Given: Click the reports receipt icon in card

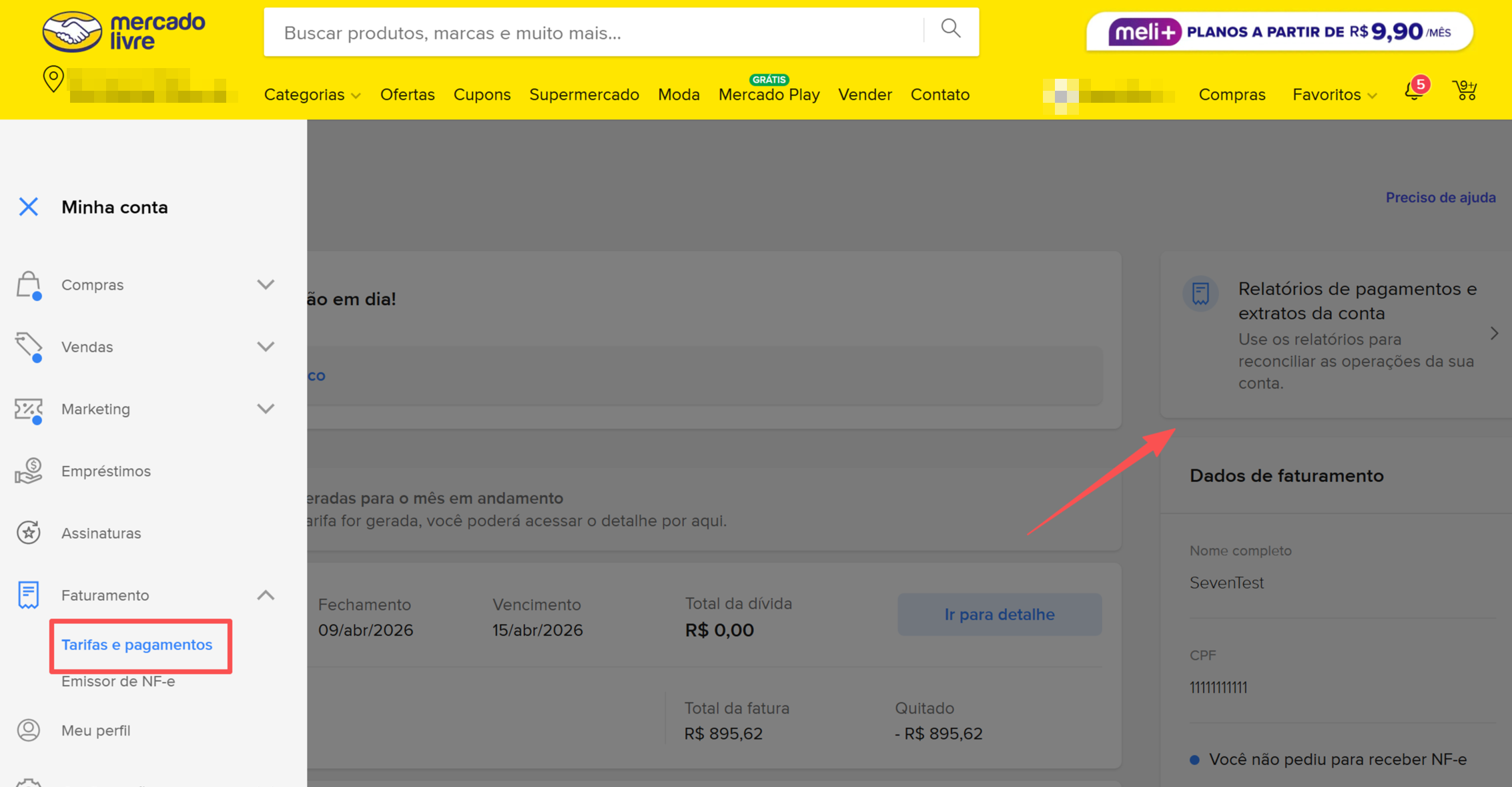Looking at the screenshot, I should [1201, 293].
